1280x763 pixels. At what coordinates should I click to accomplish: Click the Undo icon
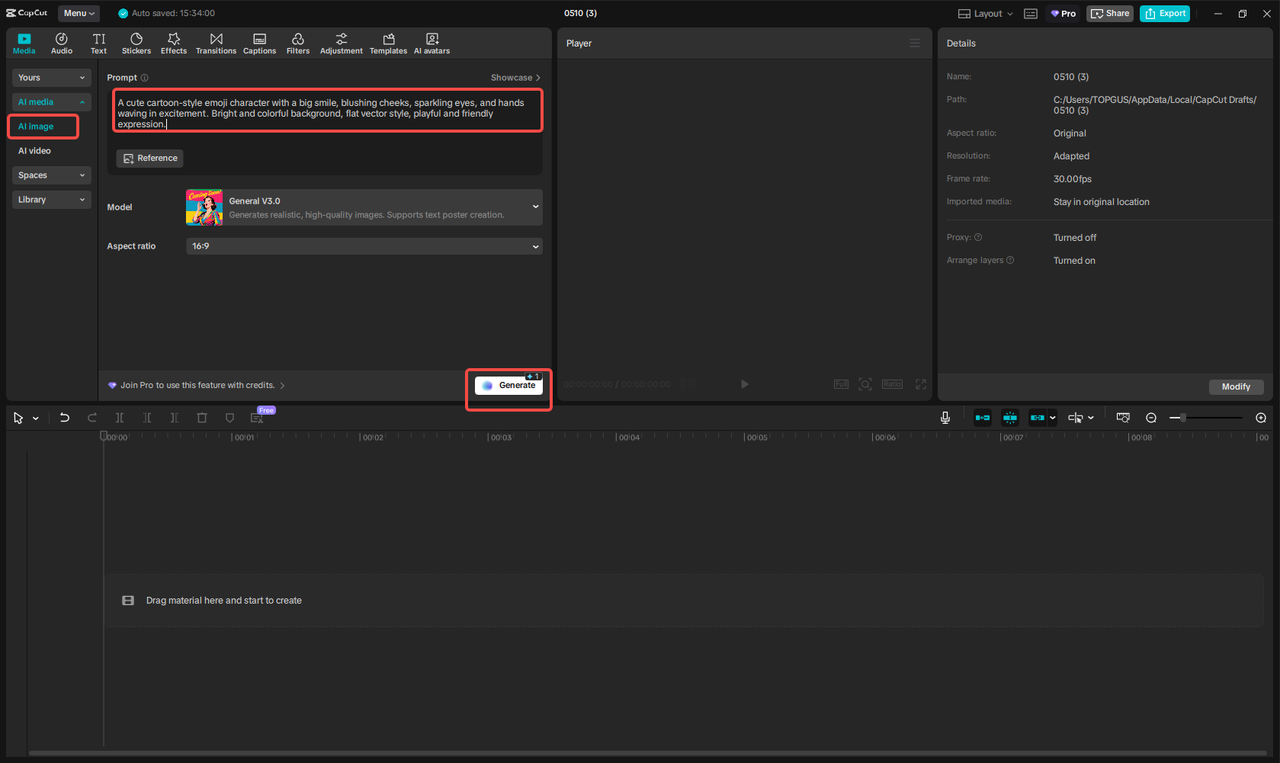click(x=64, y=418)
